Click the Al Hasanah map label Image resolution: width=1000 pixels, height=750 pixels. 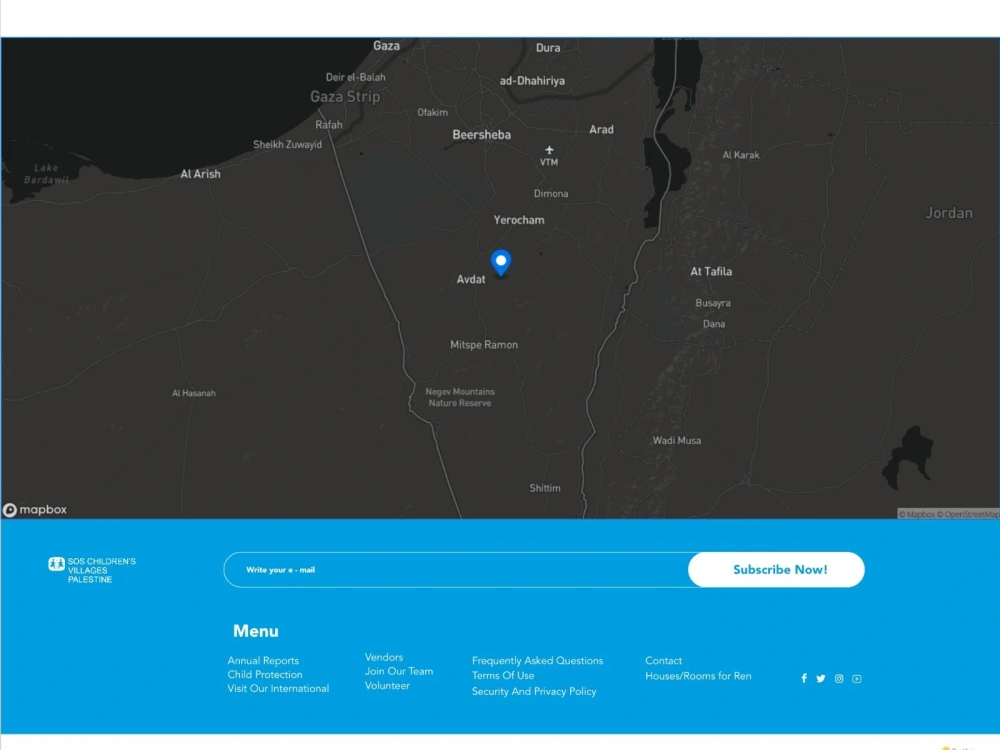pos(194,393)
